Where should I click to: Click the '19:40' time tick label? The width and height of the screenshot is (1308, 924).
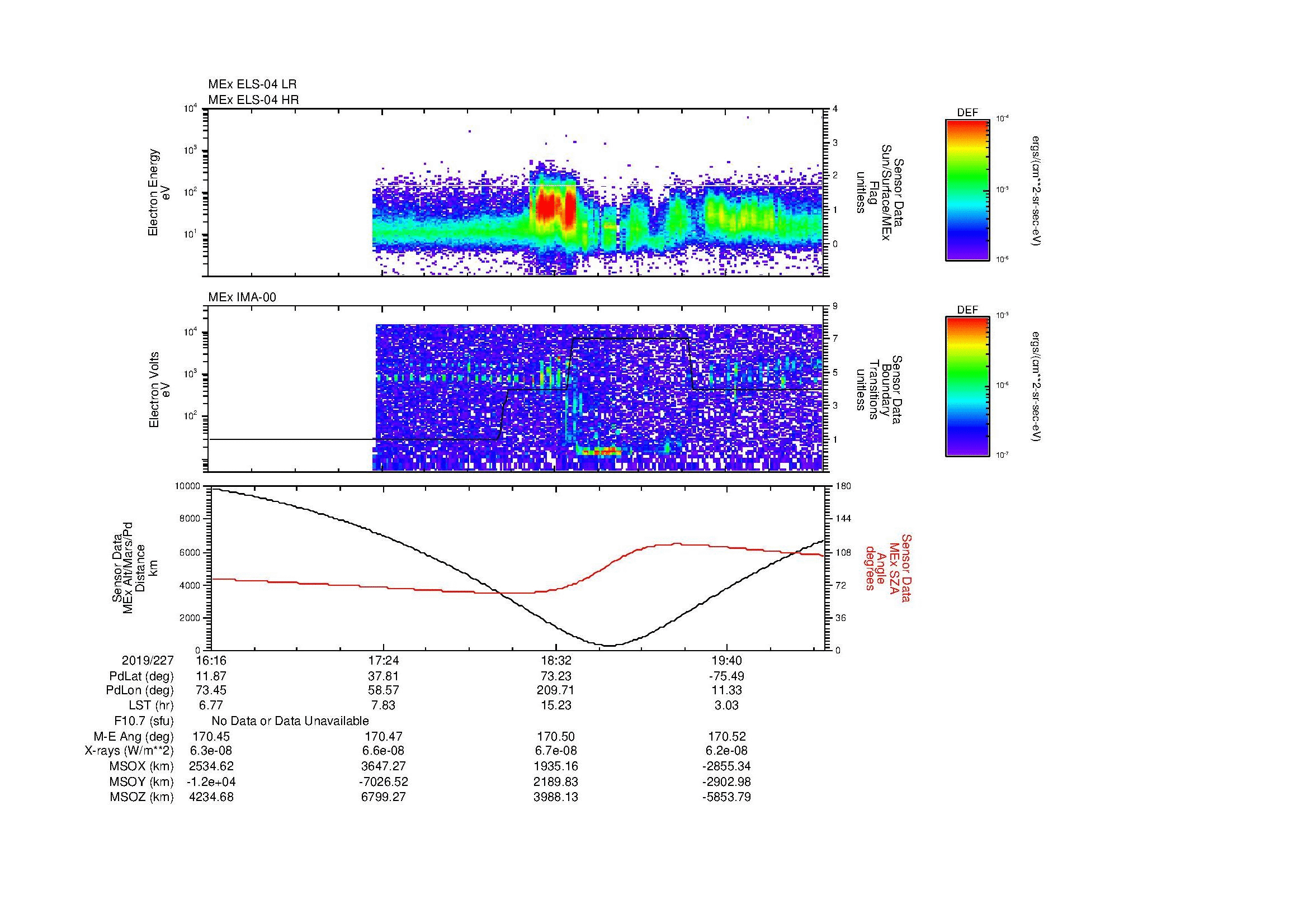coord(727,660)
